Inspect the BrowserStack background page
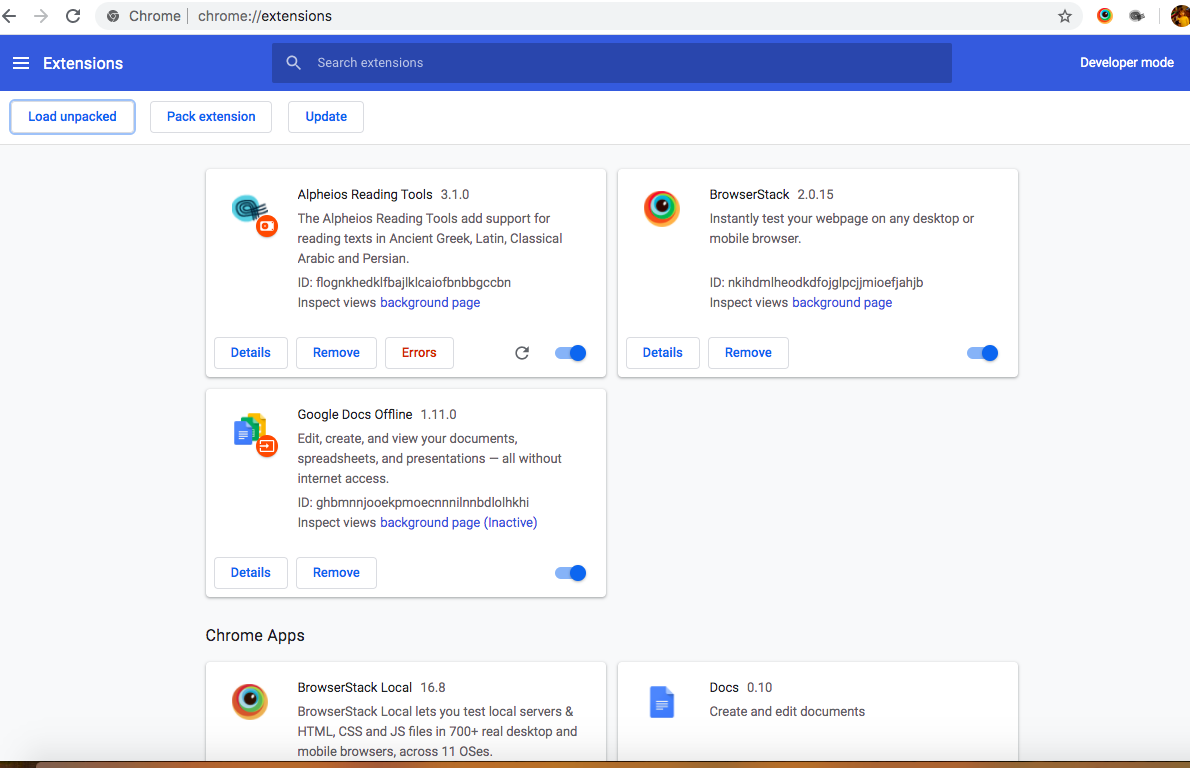This screenshot has height=768, width=1190. tap(842, 302)
